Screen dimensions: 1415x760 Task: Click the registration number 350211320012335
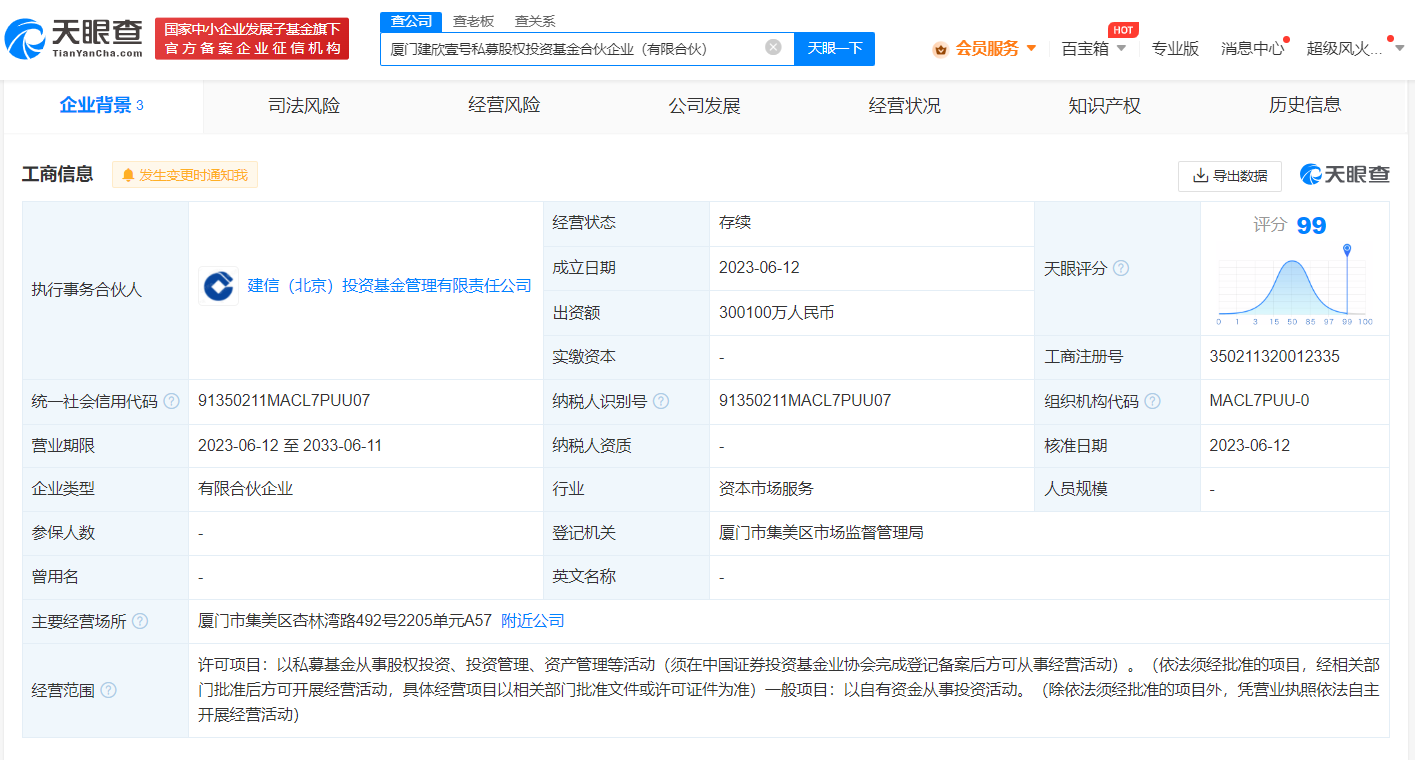[1274, 357]
